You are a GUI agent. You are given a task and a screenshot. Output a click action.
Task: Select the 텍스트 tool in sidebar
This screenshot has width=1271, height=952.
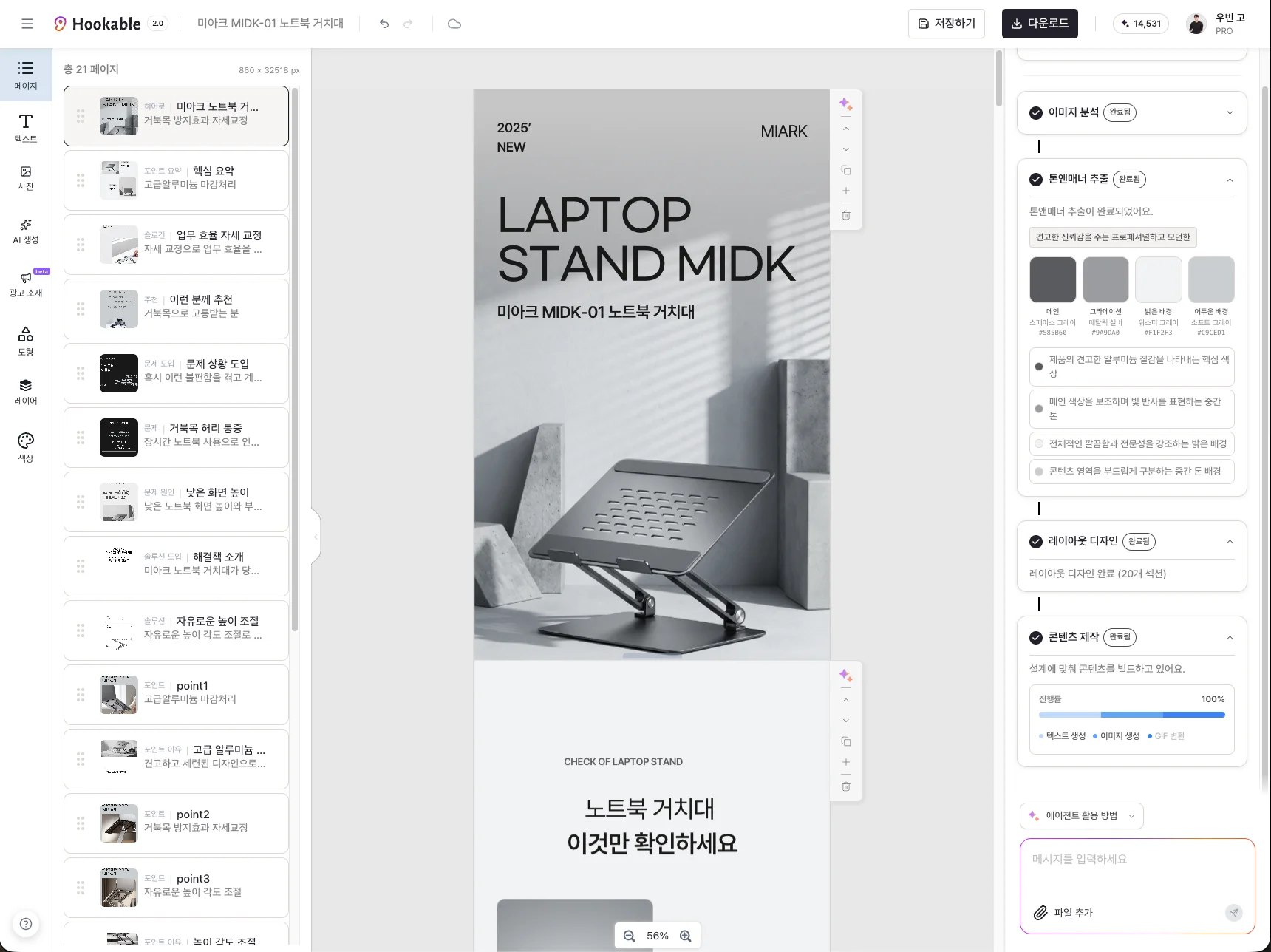point(26,128)
